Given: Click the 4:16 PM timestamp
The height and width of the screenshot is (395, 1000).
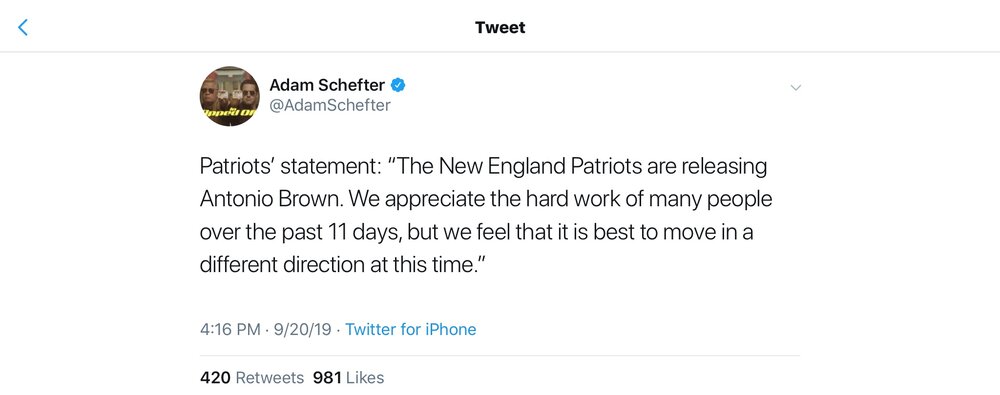Looking at the screenshot, I should coord(230,329).
